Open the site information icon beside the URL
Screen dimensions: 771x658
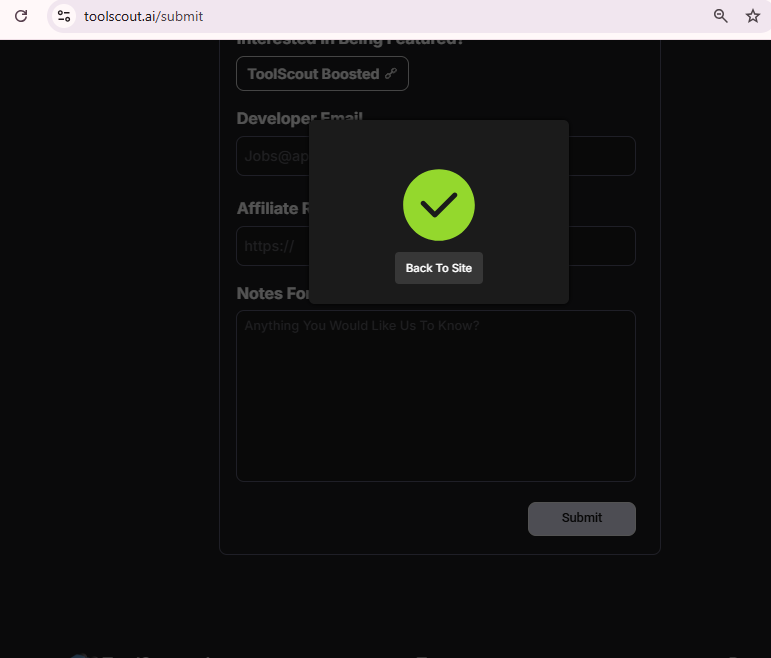(x=64, y=16)
